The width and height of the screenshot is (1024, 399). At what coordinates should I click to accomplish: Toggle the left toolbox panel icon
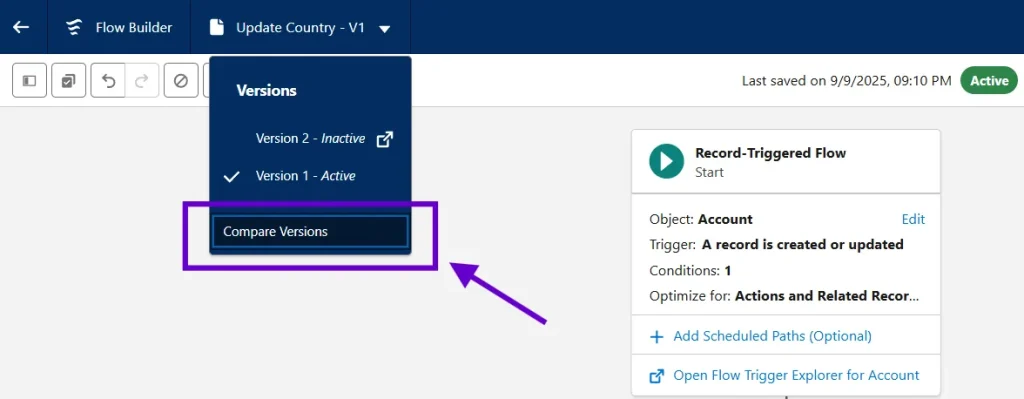pyautogui.click(x=29, y=81)
